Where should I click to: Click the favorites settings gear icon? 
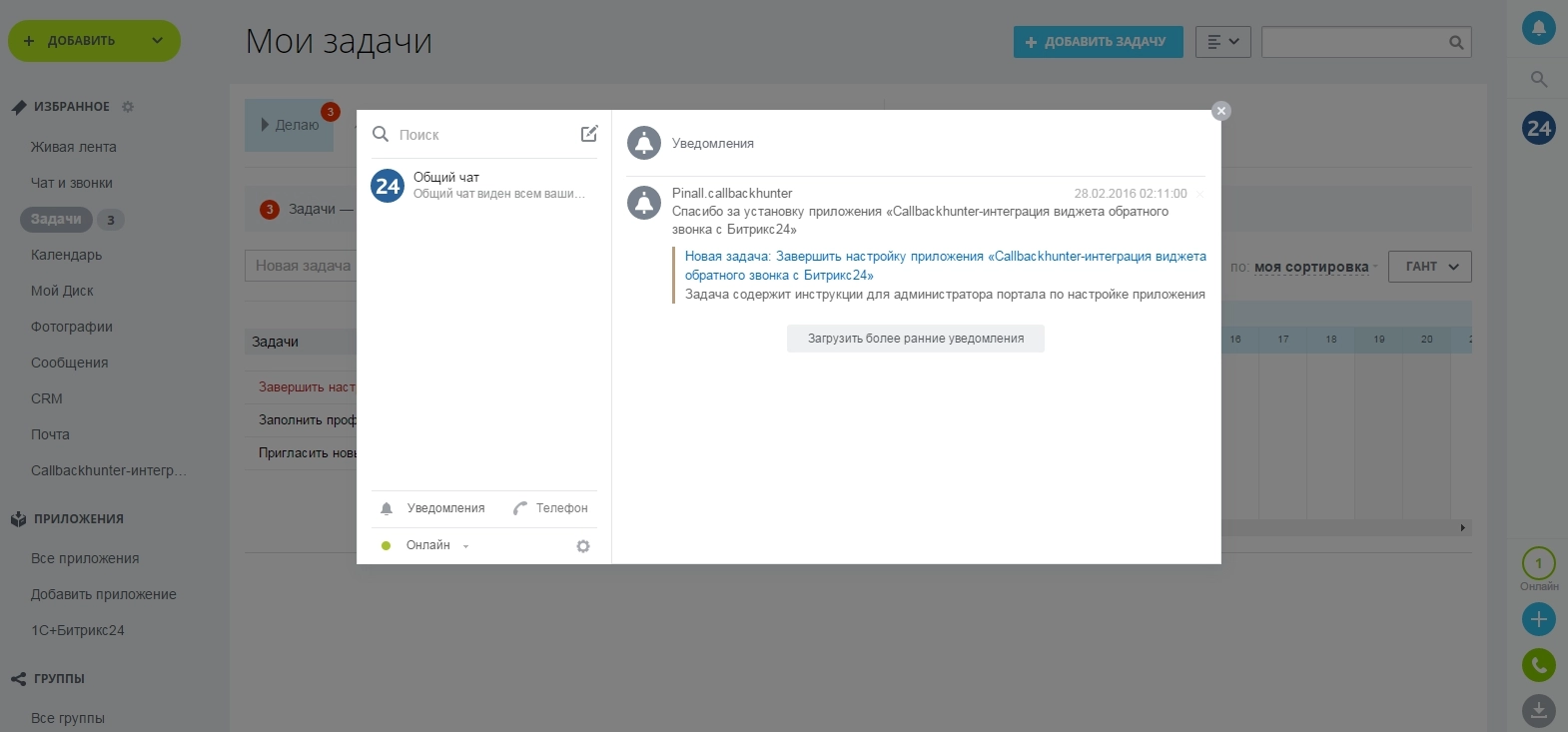click(128, 107)
